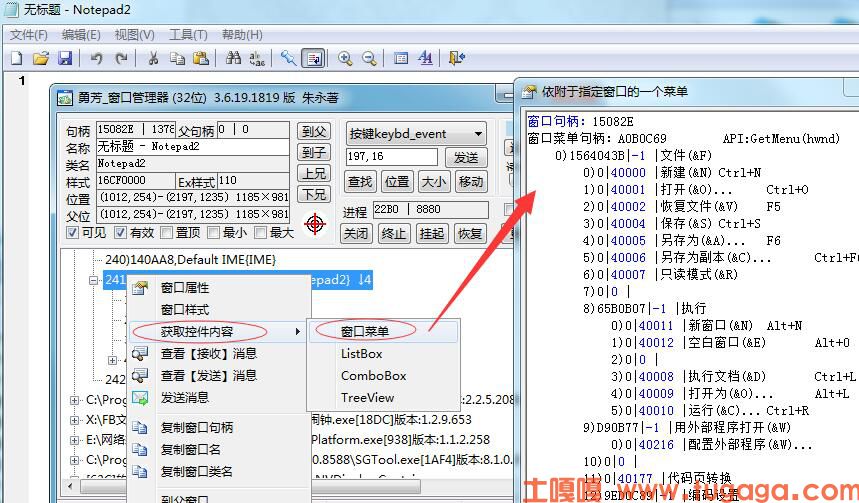
Task: Click the Font settings icon
Action: [425, 58]
